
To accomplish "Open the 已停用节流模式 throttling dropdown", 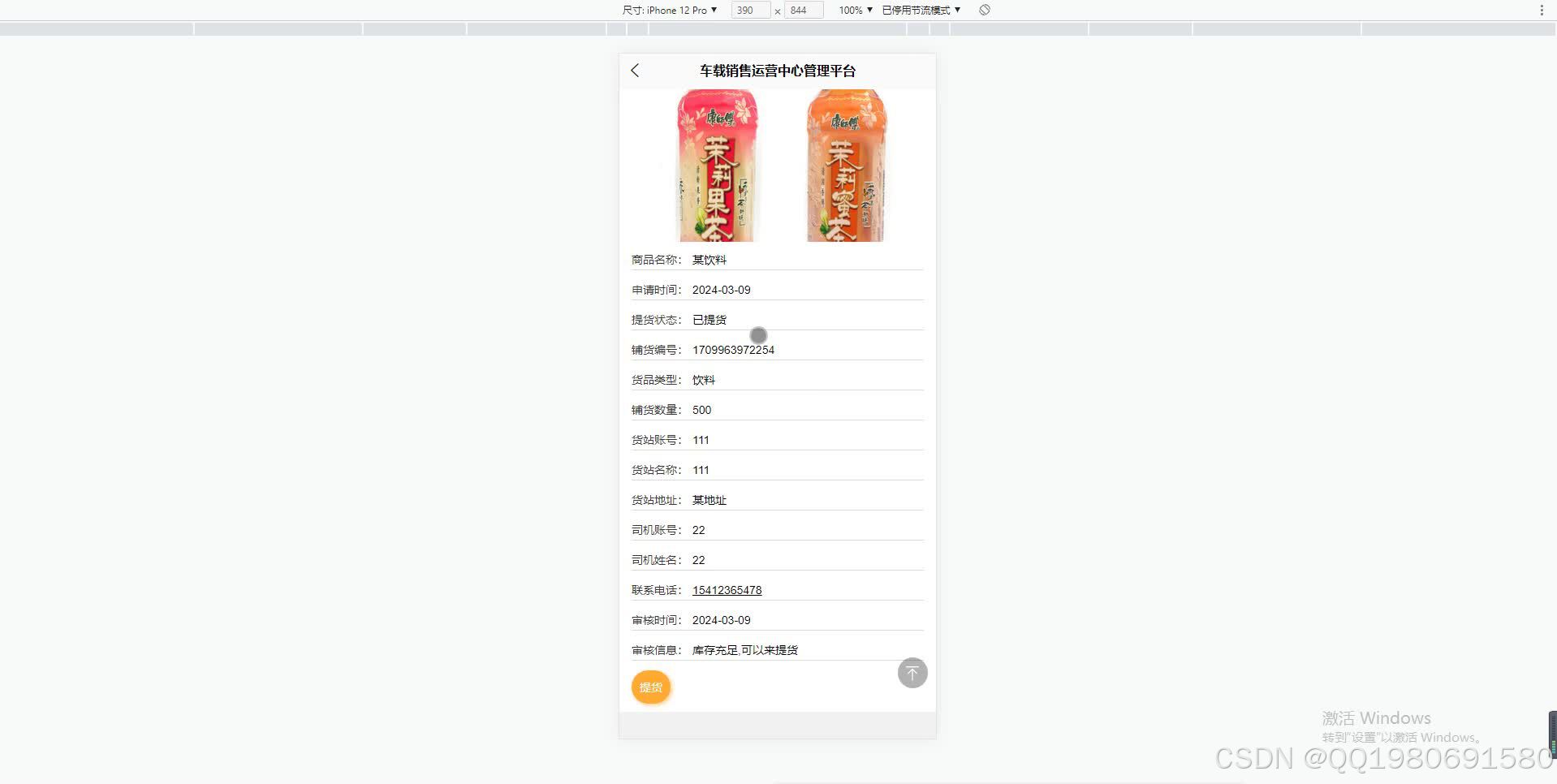I will (x=918, y=10).
